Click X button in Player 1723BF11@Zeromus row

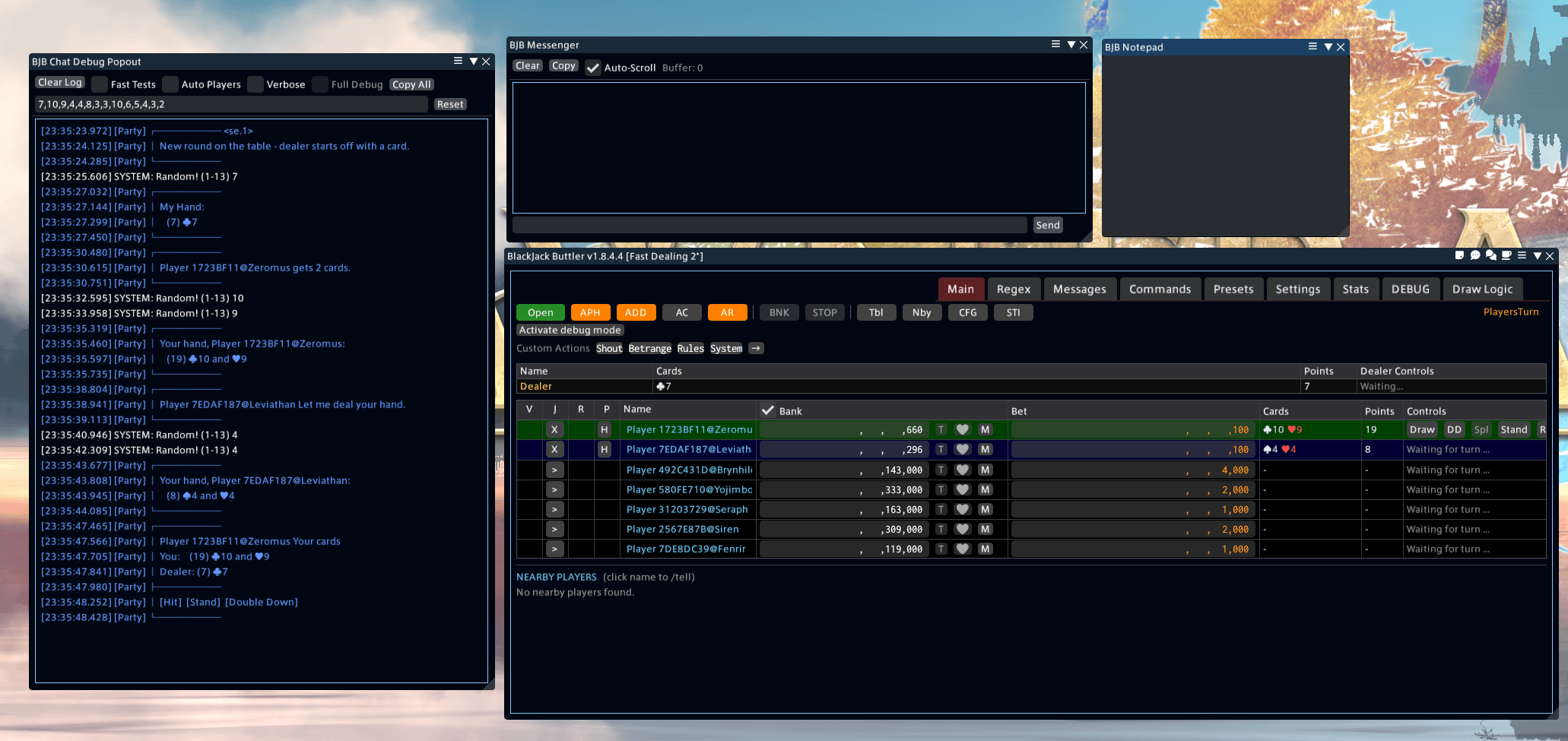(x=554, y=429)
